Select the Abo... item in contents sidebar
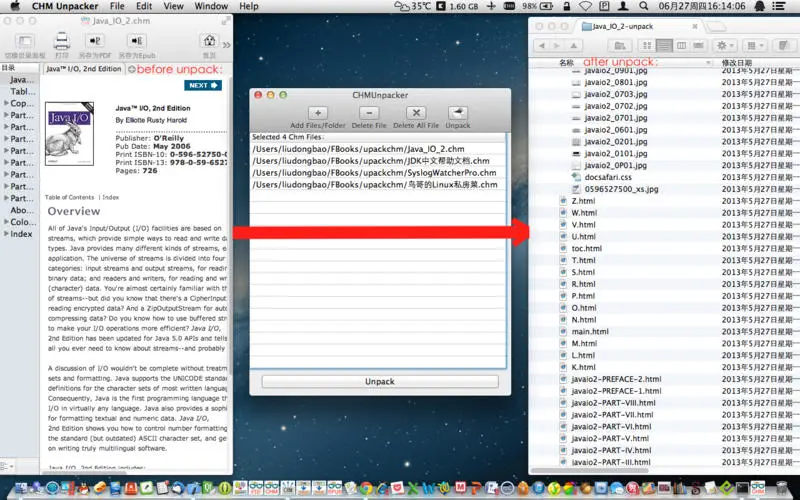This screenshot has width=800, height=500. 22,210
